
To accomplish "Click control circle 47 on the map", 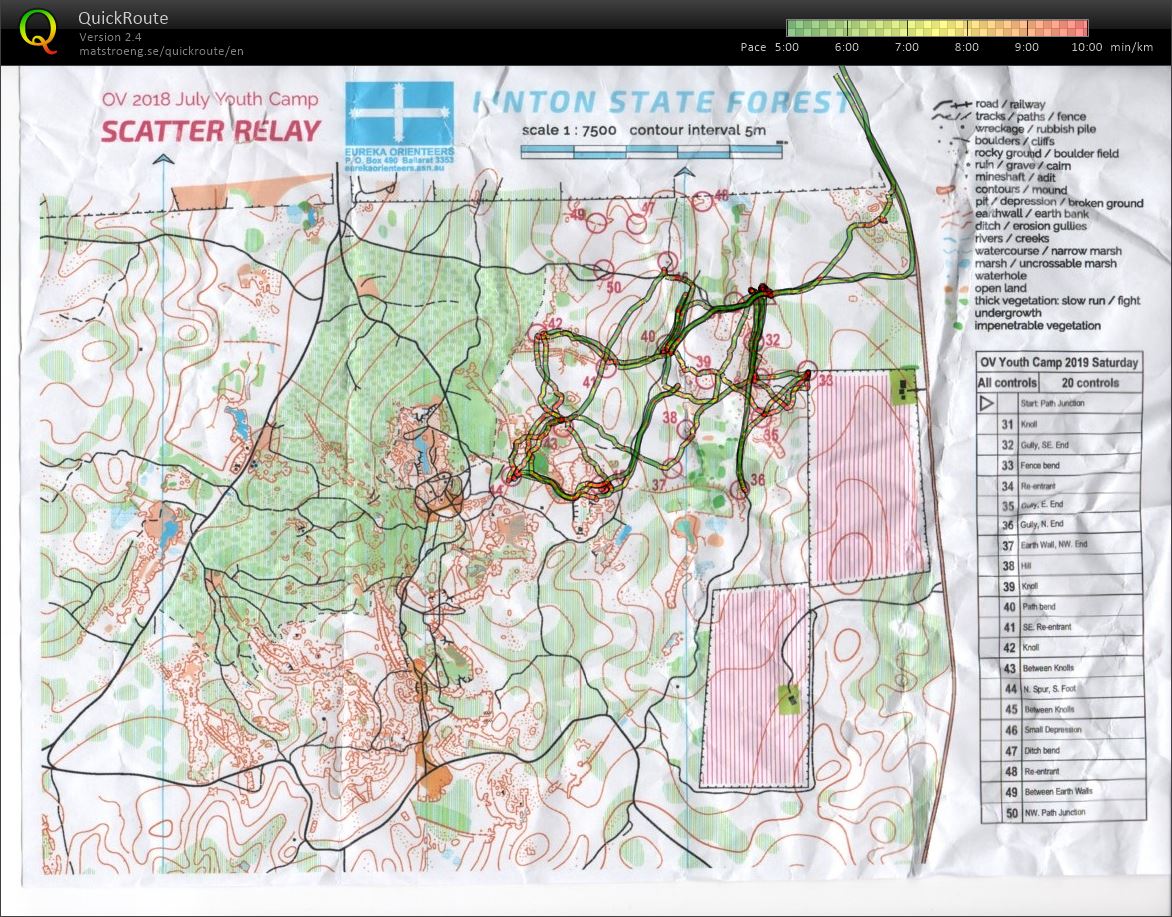I will 635,221.
